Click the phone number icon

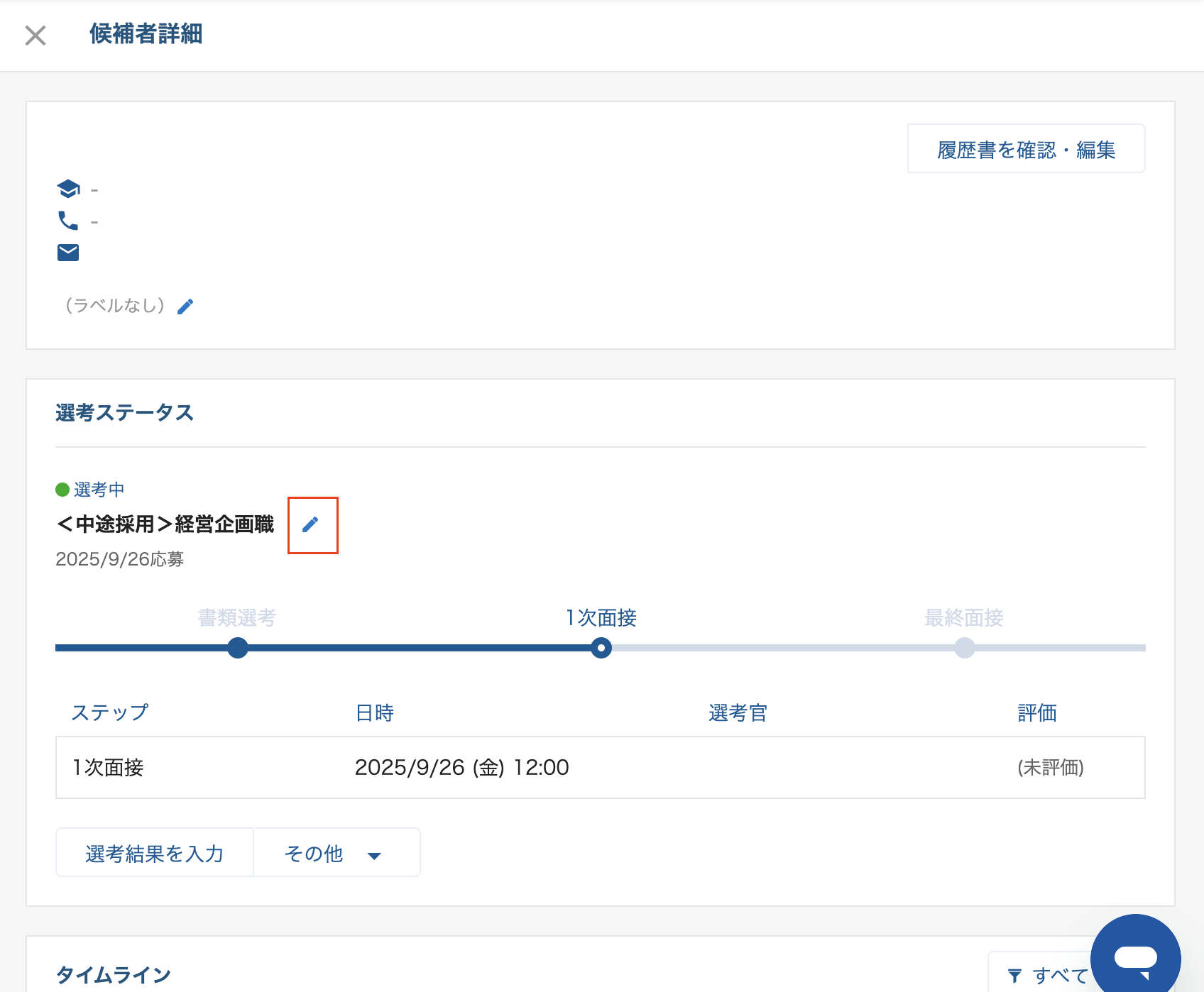(68, 221)
